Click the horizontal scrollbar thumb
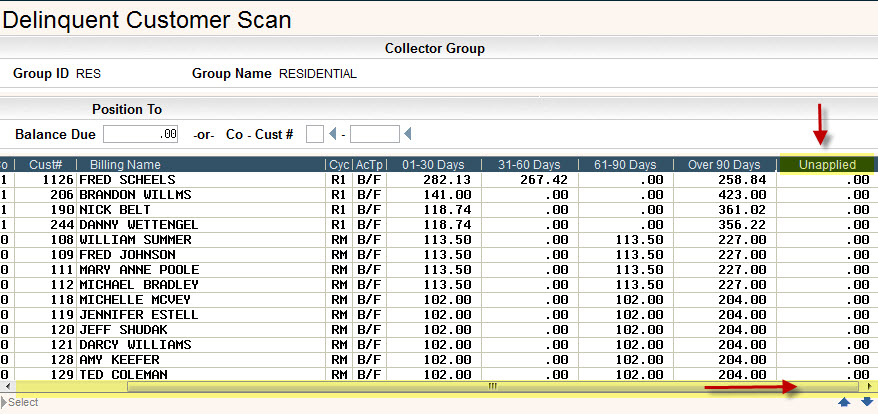The image size is (878, 414). (493, 387)
